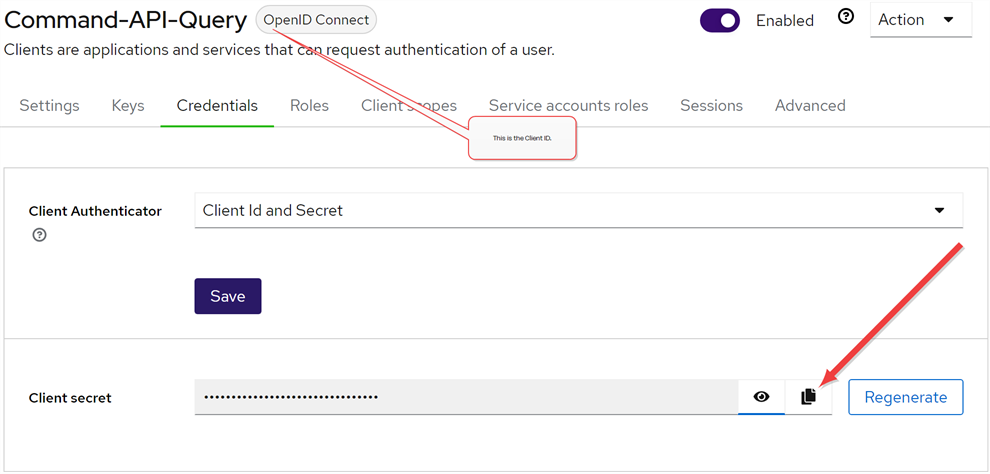Image resolution: width=990 pixels, height=474 pixels.
Task: Open the Action dropdown menu
Action: [921, 20]
